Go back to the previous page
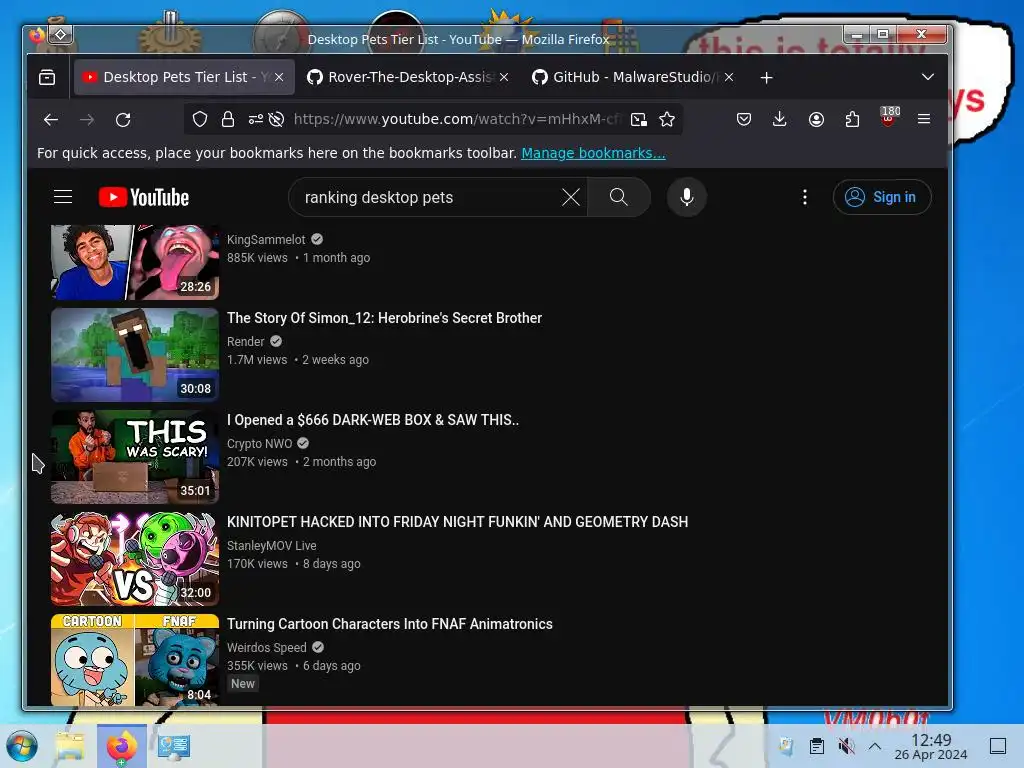Image resolution: width=1024 pixels, height=768 pixels. [x=51, y=120]
